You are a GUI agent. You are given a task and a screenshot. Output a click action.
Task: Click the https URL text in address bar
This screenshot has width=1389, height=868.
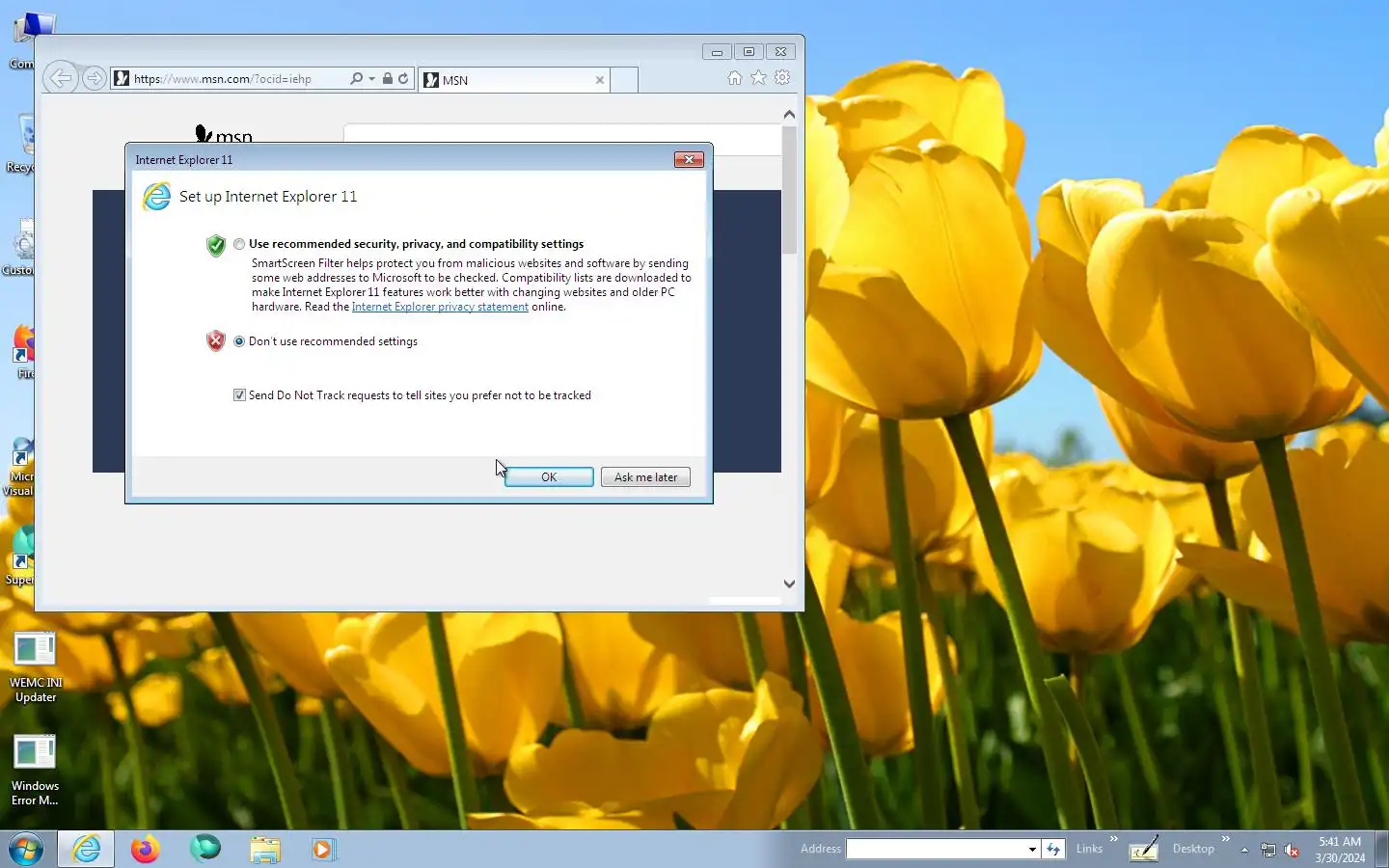(223, 79)
